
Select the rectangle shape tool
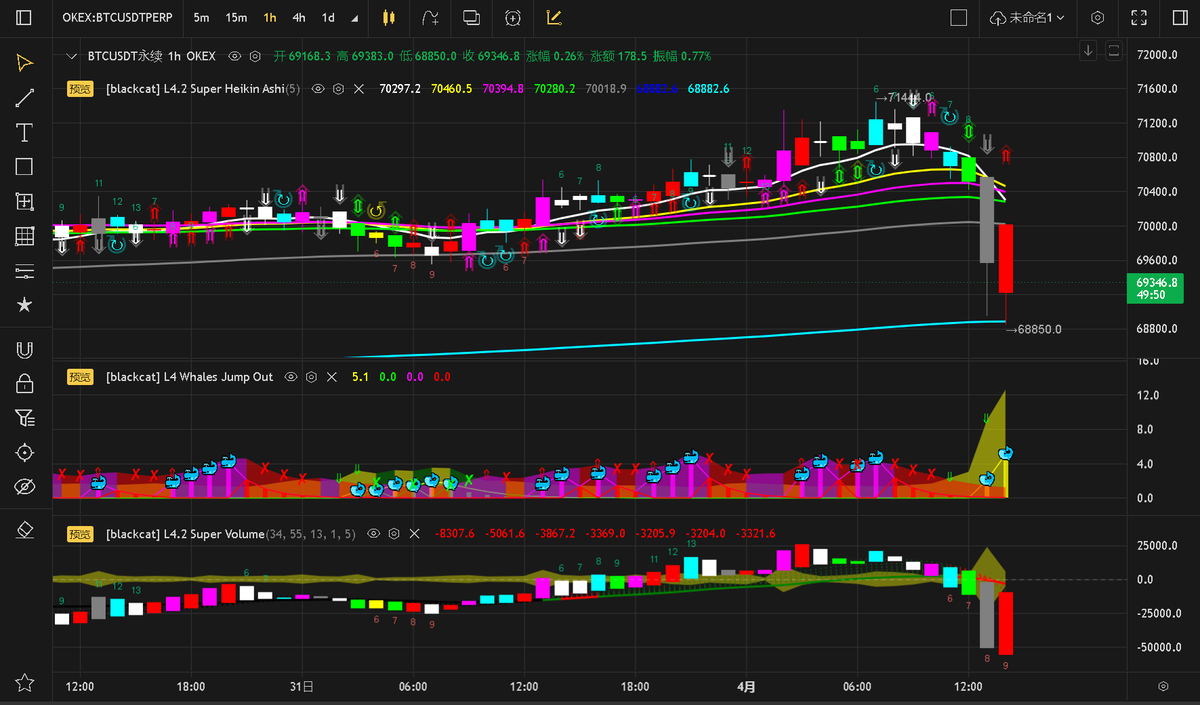tap(25, 167)
